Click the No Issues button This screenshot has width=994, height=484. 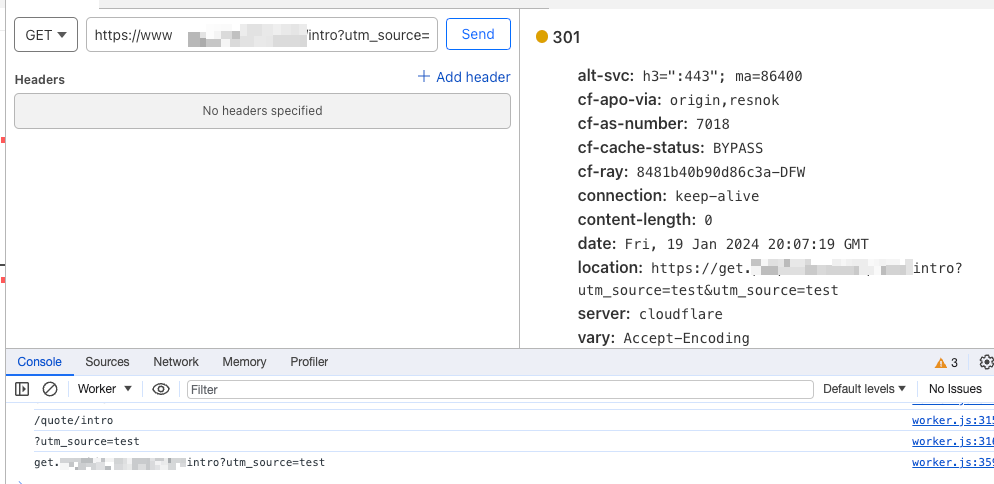click(955, 389)
